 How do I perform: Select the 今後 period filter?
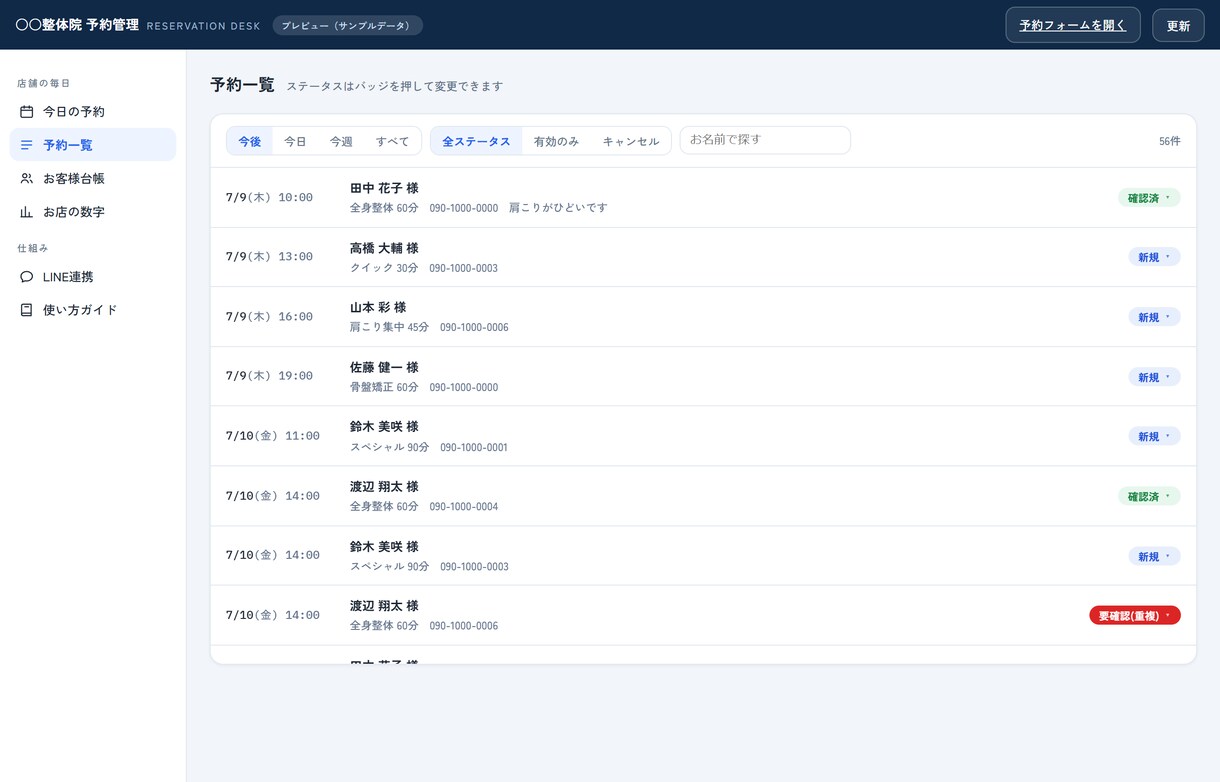[250, 141]
